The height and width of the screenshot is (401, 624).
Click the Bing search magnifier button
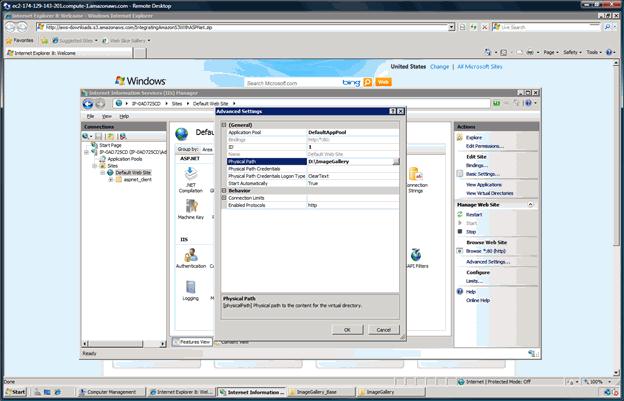[x=368, y=82]
